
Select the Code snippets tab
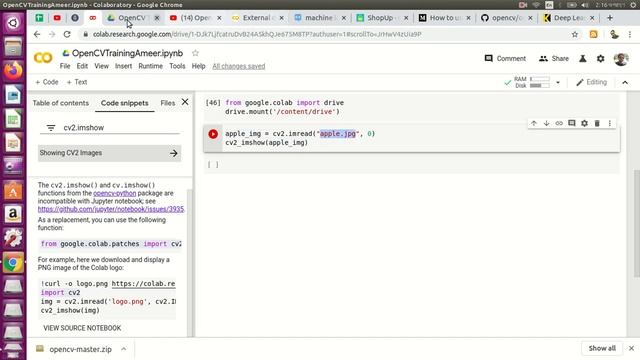[124, 103]
